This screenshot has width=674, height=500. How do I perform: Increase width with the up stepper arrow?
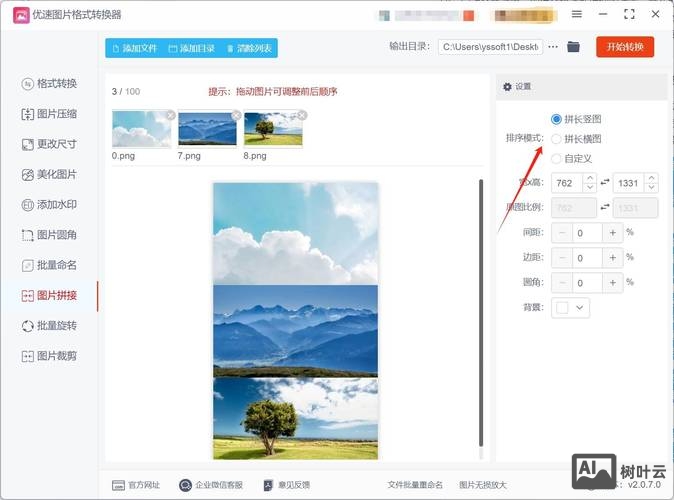pyautogui.click(x=590, y=178)
